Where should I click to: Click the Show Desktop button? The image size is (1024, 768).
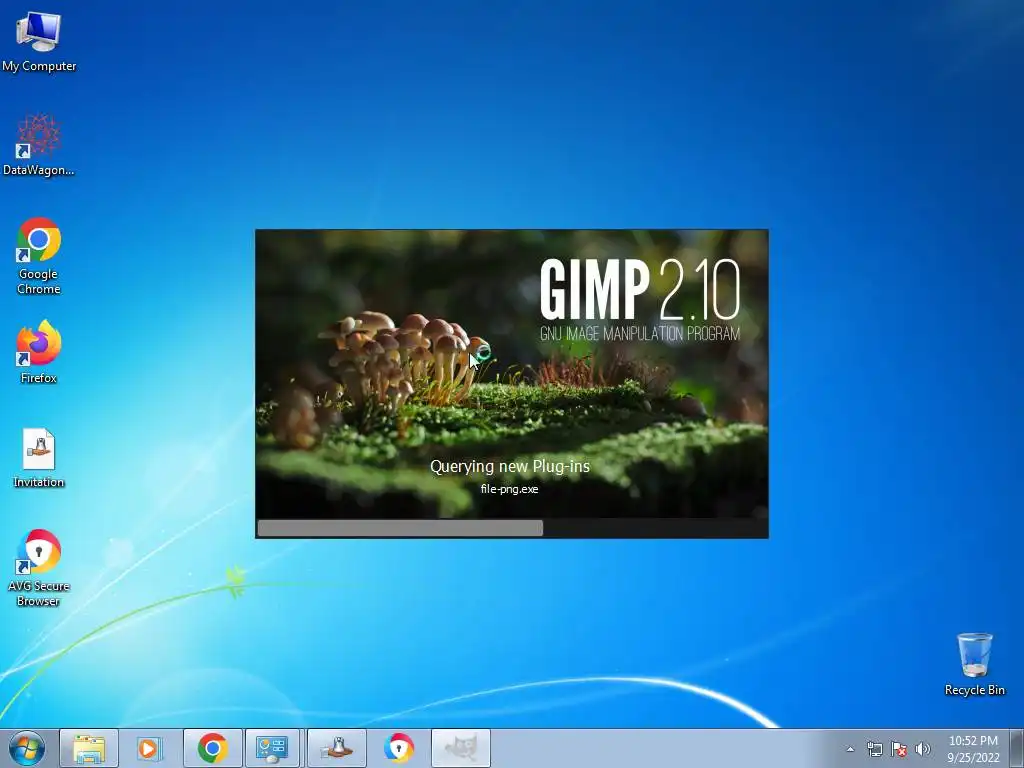click(1017, 748)
